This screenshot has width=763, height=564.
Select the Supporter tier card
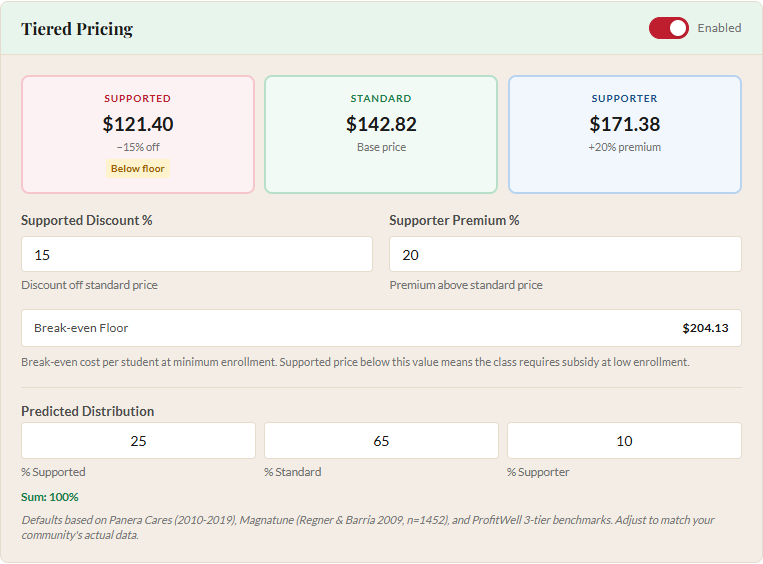pos(625,134)
